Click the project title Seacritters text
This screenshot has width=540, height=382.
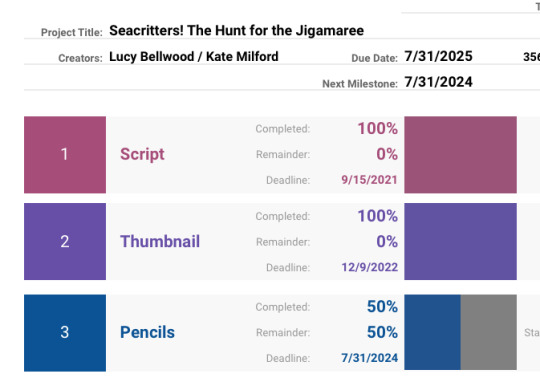[236, 31]
